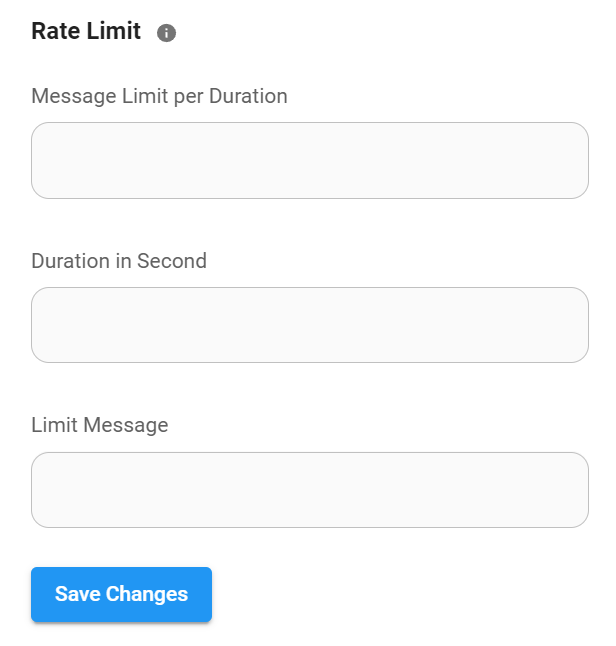Click inside the Limit Message text field
Image resolution: width=616 pixels, height=646 pixels.
coord(309,490)
